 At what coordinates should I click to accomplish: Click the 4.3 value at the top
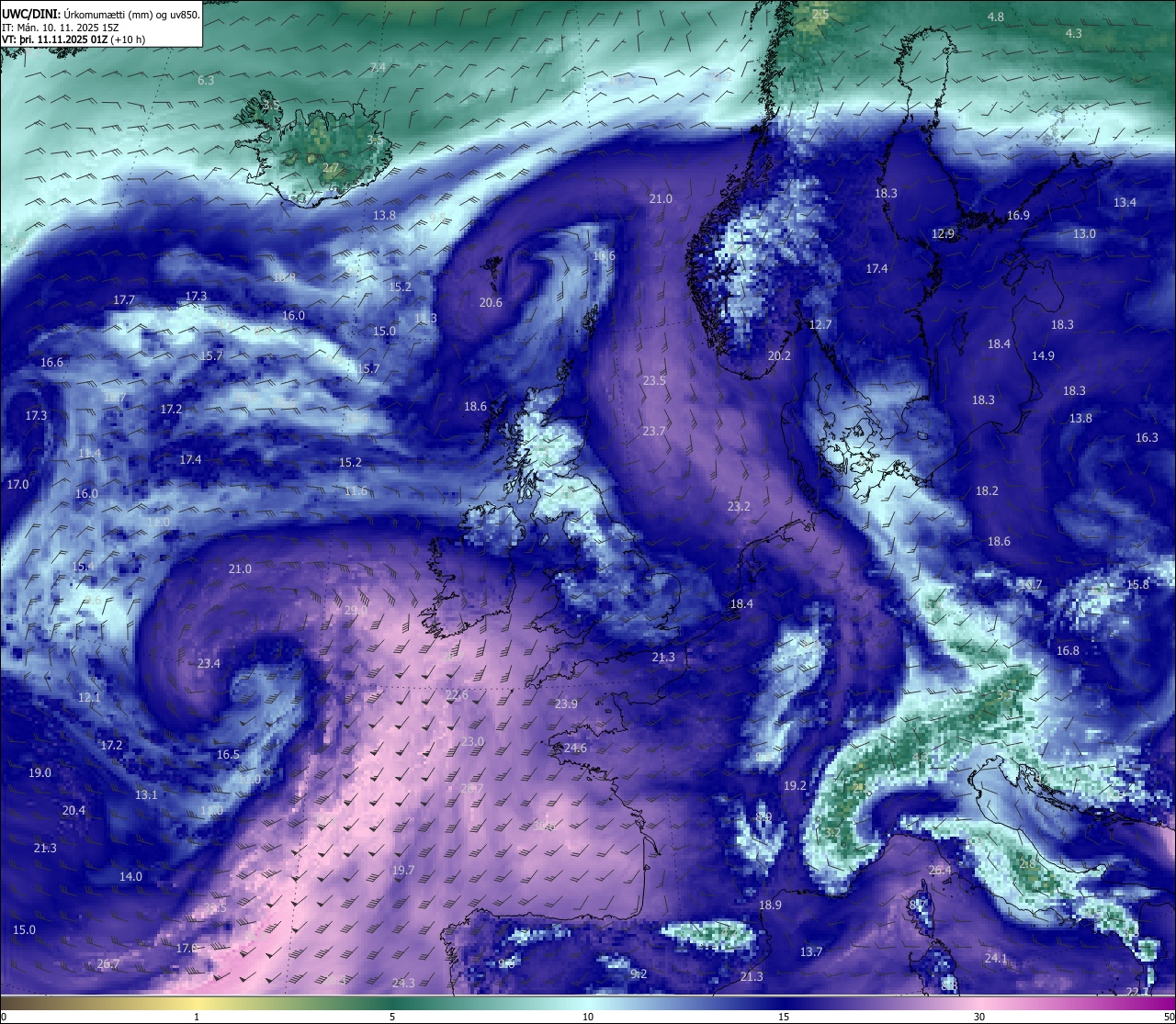(x=1073, y=33)
